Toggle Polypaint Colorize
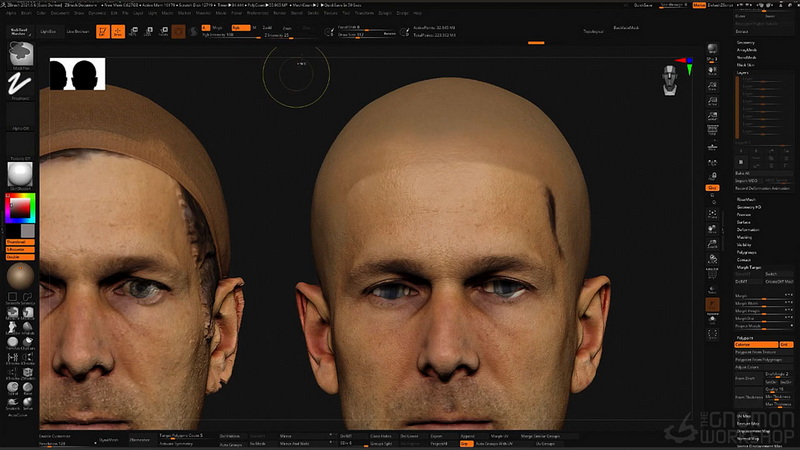The height and width of the screenshot is (450, 800). click(x=756, y=345)
